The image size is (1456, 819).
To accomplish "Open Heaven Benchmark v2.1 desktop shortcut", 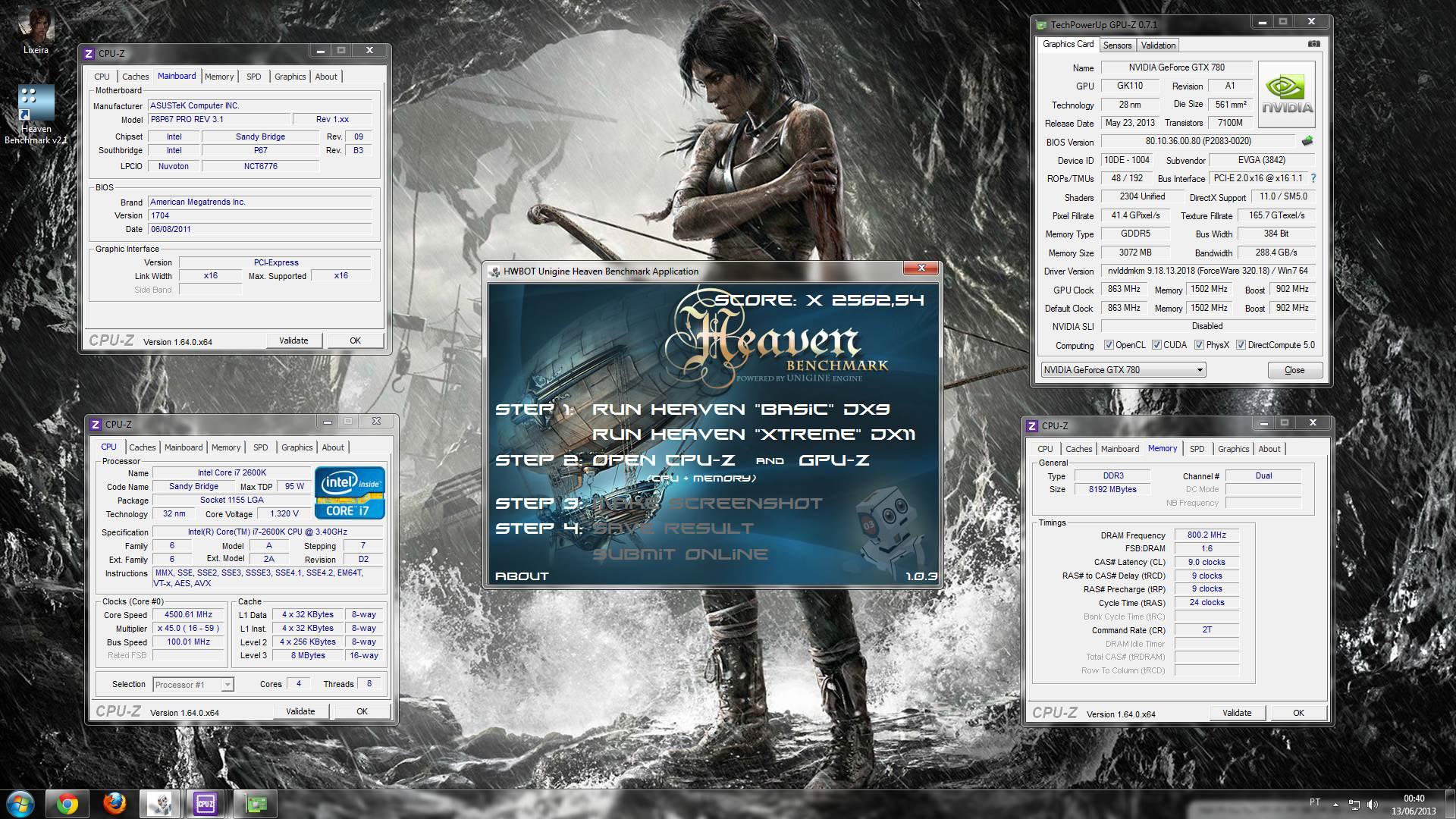I will (36, 114).
